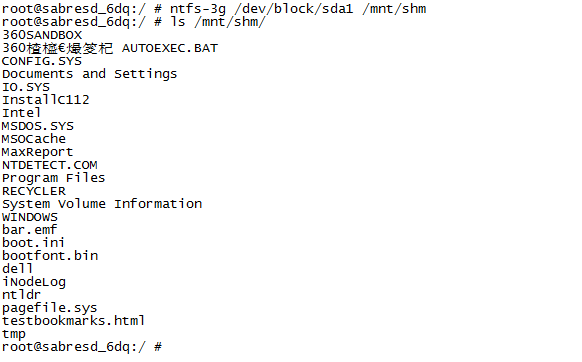Click the boot.ini file name

coord(33,243)
